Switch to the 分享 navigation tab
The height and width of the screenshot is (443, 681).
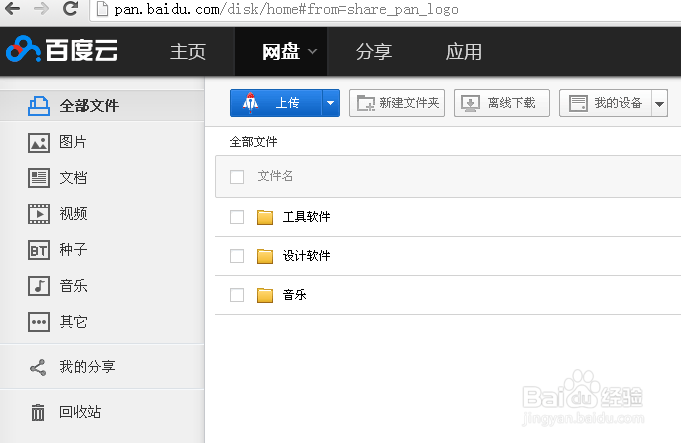click(x=374, y=52)
